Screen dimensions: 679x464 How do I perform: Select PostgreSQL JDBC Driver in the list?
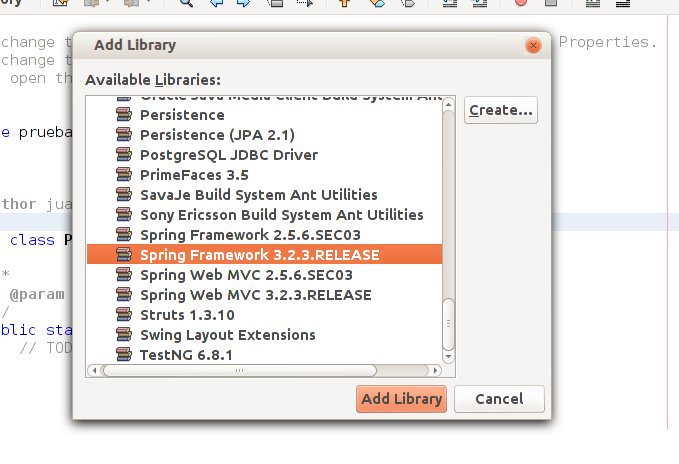pyautogui.click(x=264, y=155)
